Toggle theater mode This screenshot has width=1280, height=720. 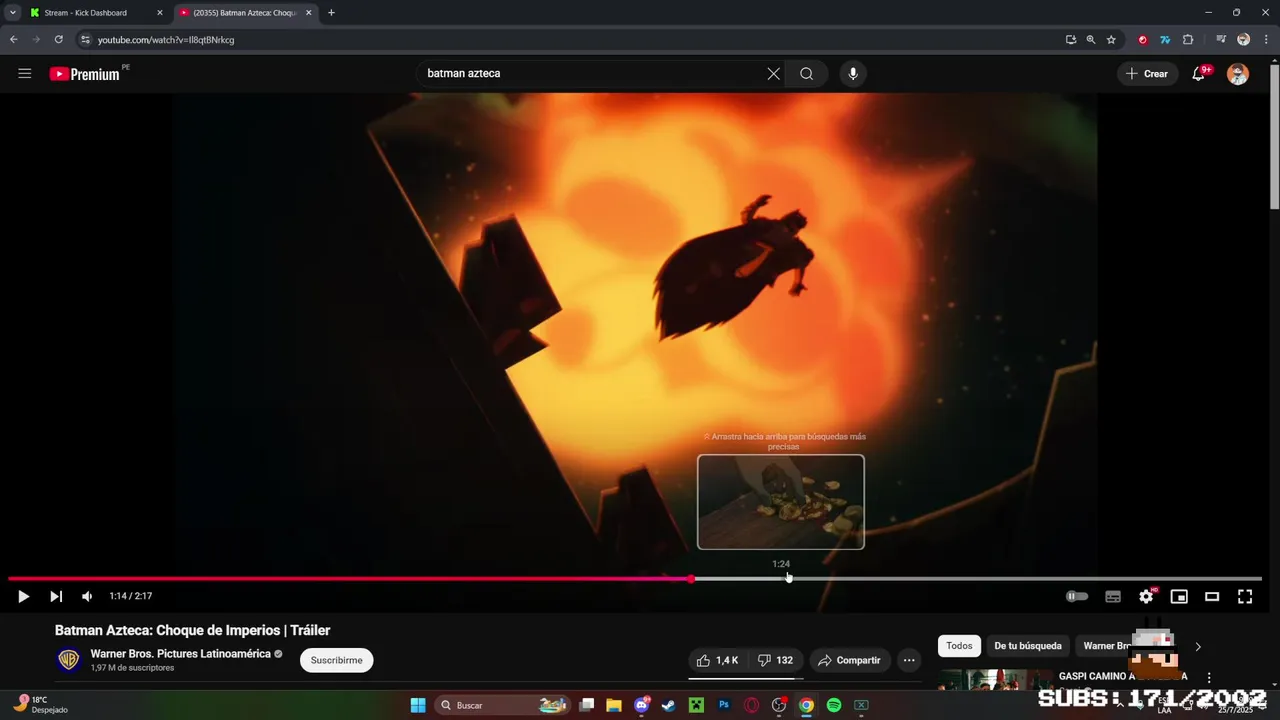[1212, 597]
